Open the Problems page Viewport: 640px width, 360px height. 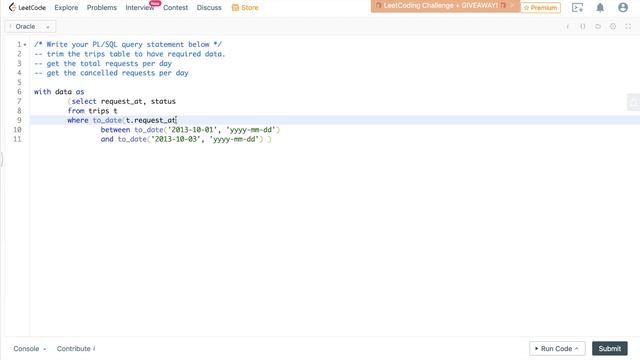102,7
